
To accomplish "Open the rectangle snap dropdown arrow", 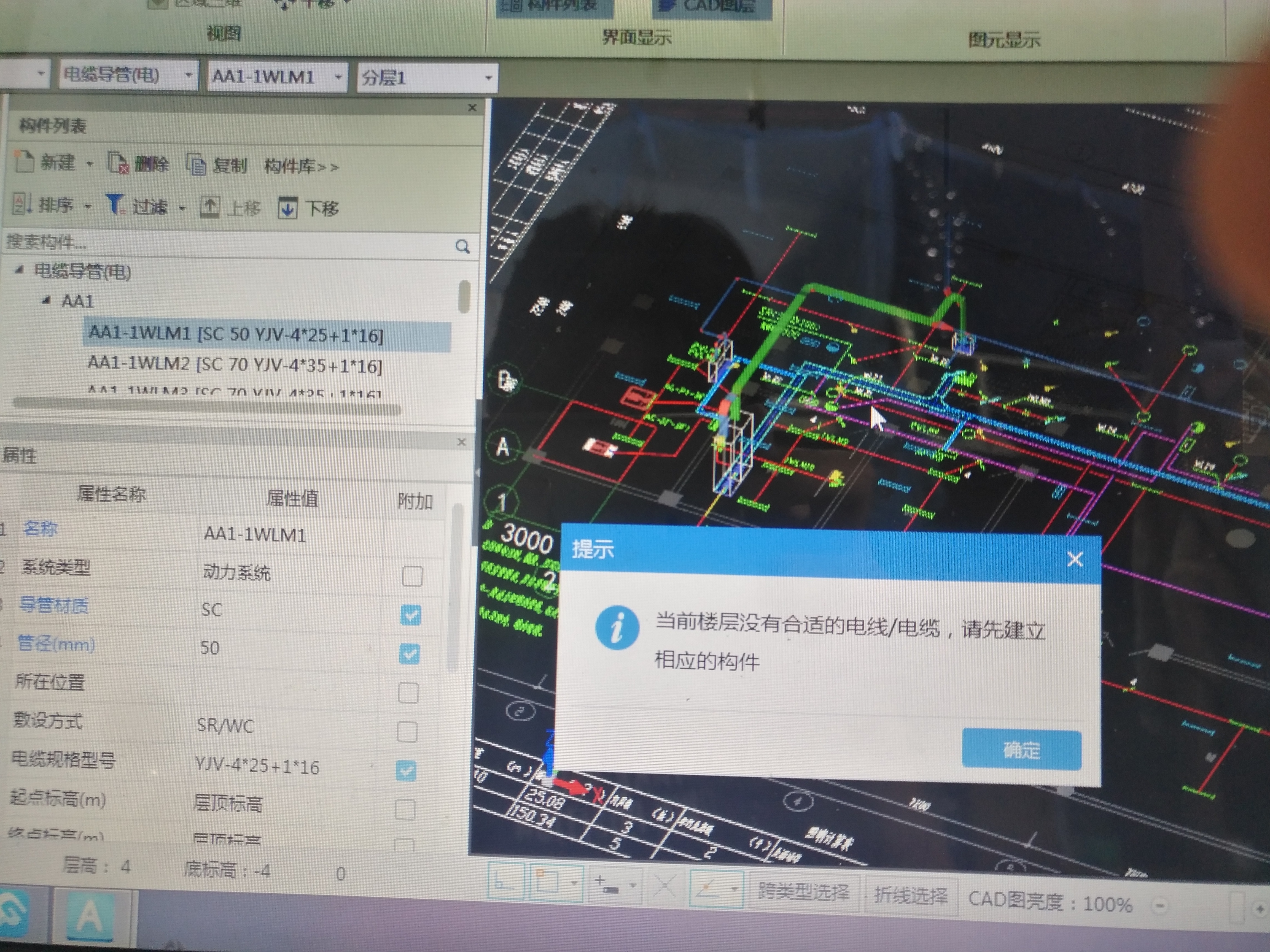I will point(574,884).
